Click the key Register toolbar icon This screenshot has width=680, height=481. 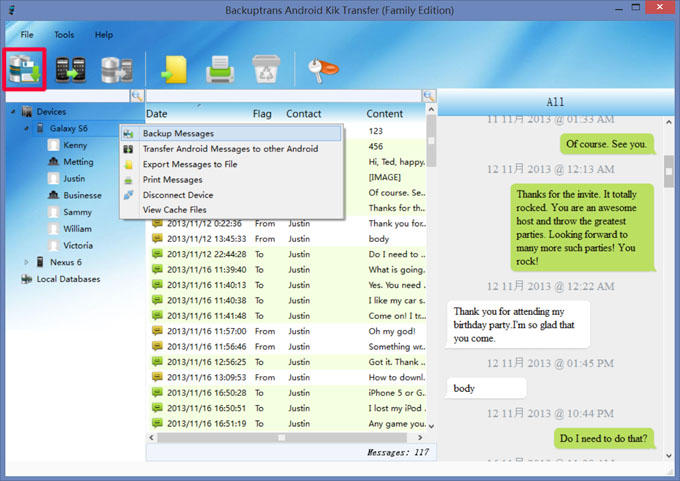tap(323, 69)
